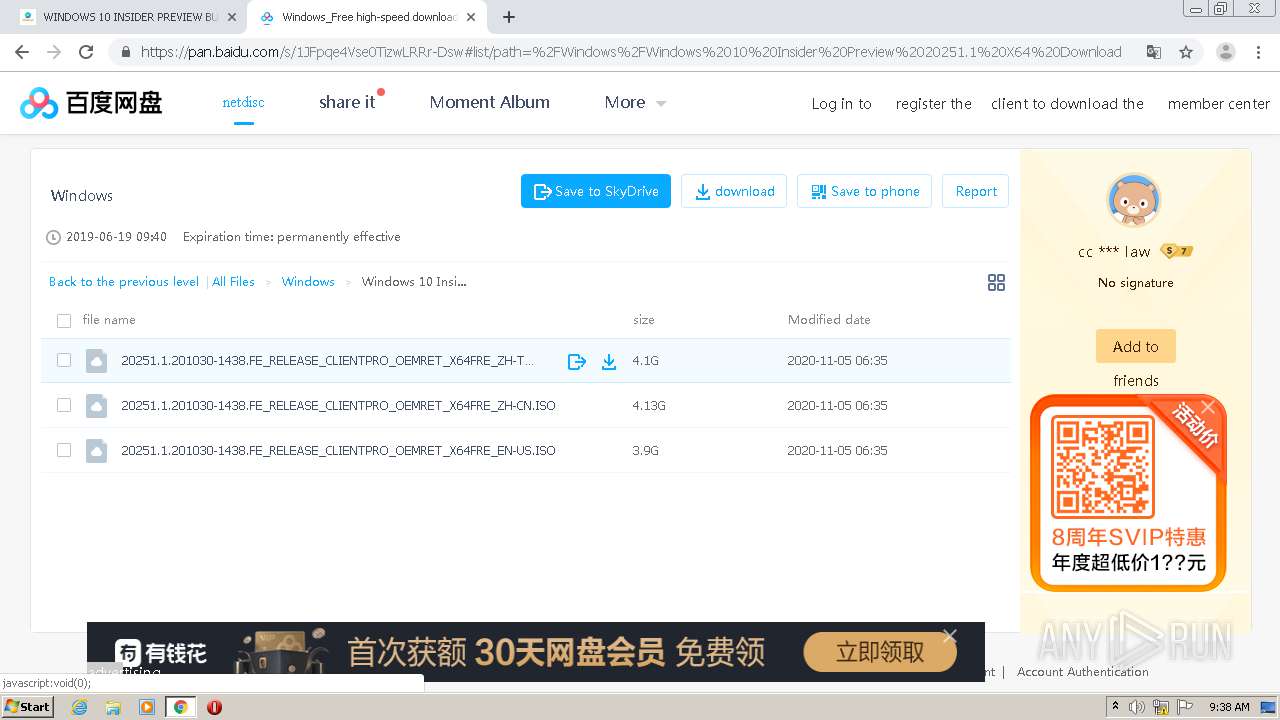This screenshot has width=1280, height=720.
Task: Click the EN-US.ISO file type icon
Action: [96, 450]
